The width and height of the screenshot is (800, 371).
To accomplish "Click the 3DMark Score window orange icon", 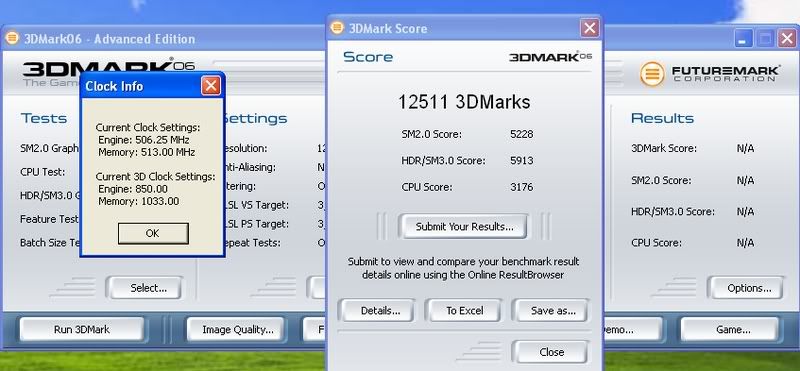I will (337, 28).
